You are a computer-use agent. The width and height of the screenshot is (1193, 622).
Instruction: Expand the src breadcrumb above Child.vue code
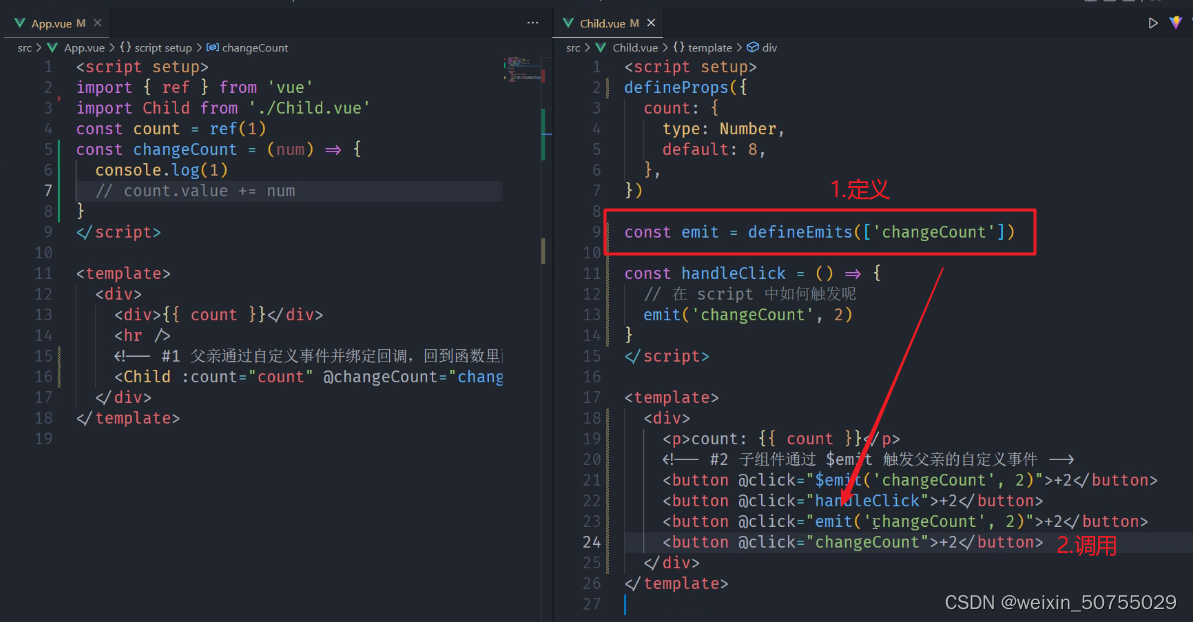click(x=573, y=47)
